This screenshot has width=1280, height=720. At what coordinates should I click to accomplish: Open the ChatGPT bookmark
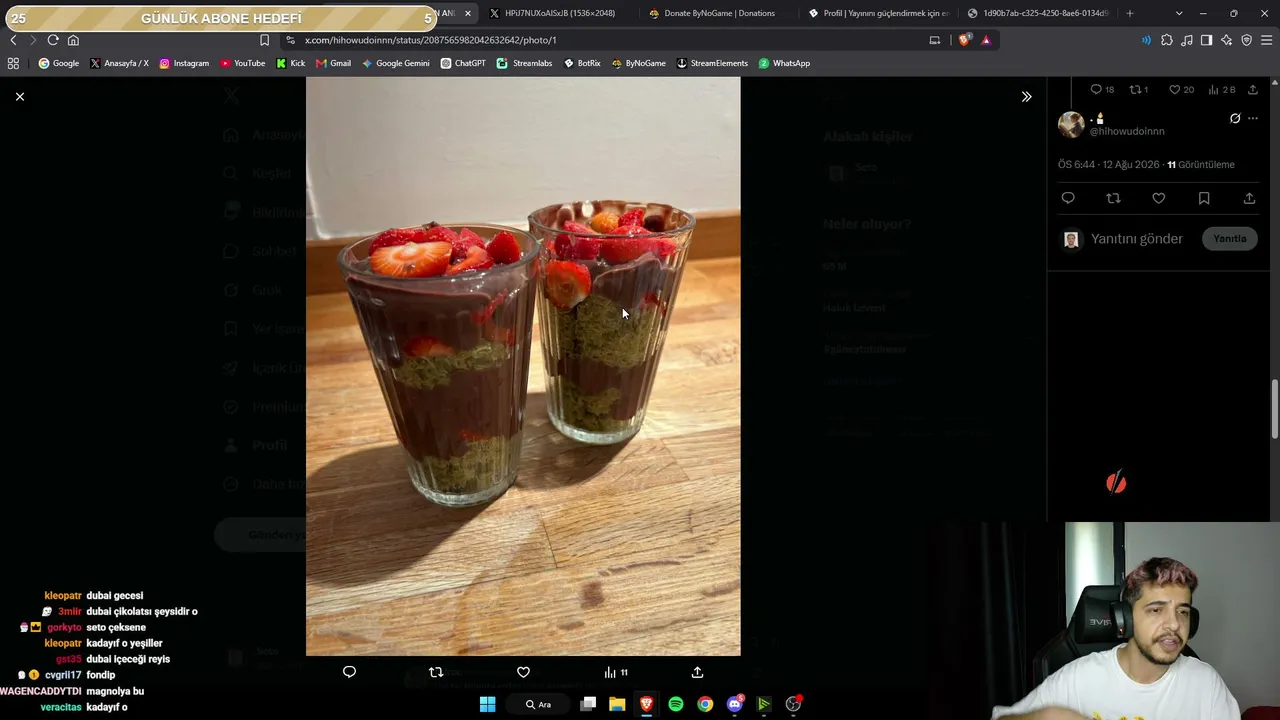[463, 63]
